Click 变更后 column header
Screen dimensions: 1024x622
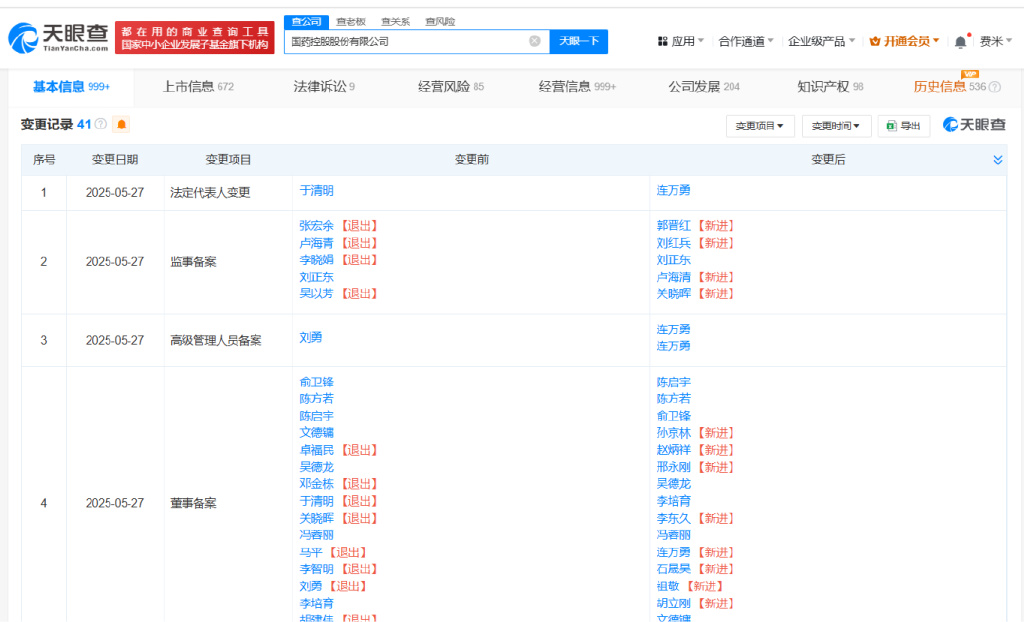pos(828,160)
